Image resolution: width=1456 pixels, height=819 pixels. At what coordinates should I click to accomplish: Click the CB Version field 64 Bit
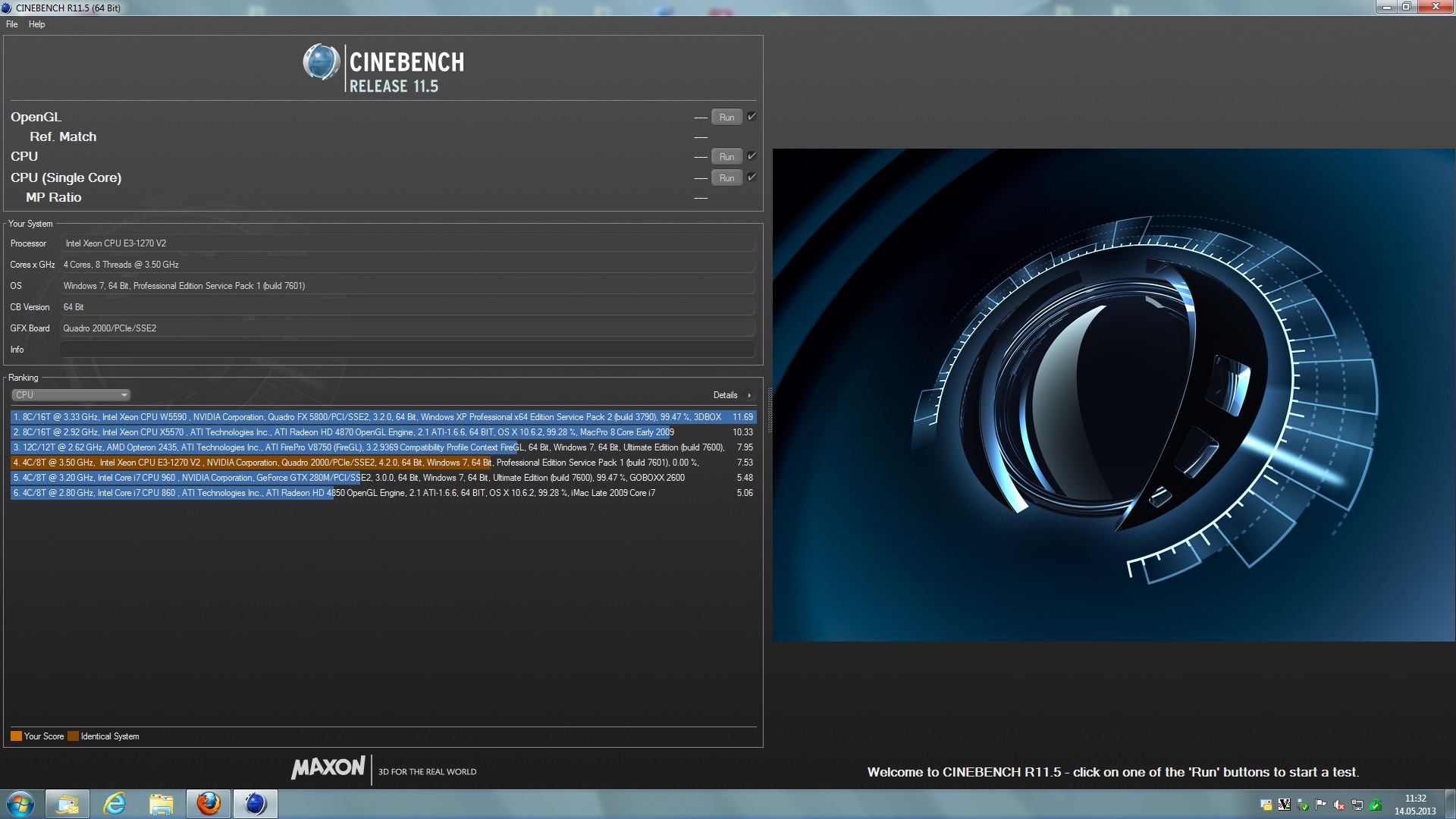[407, 307]
